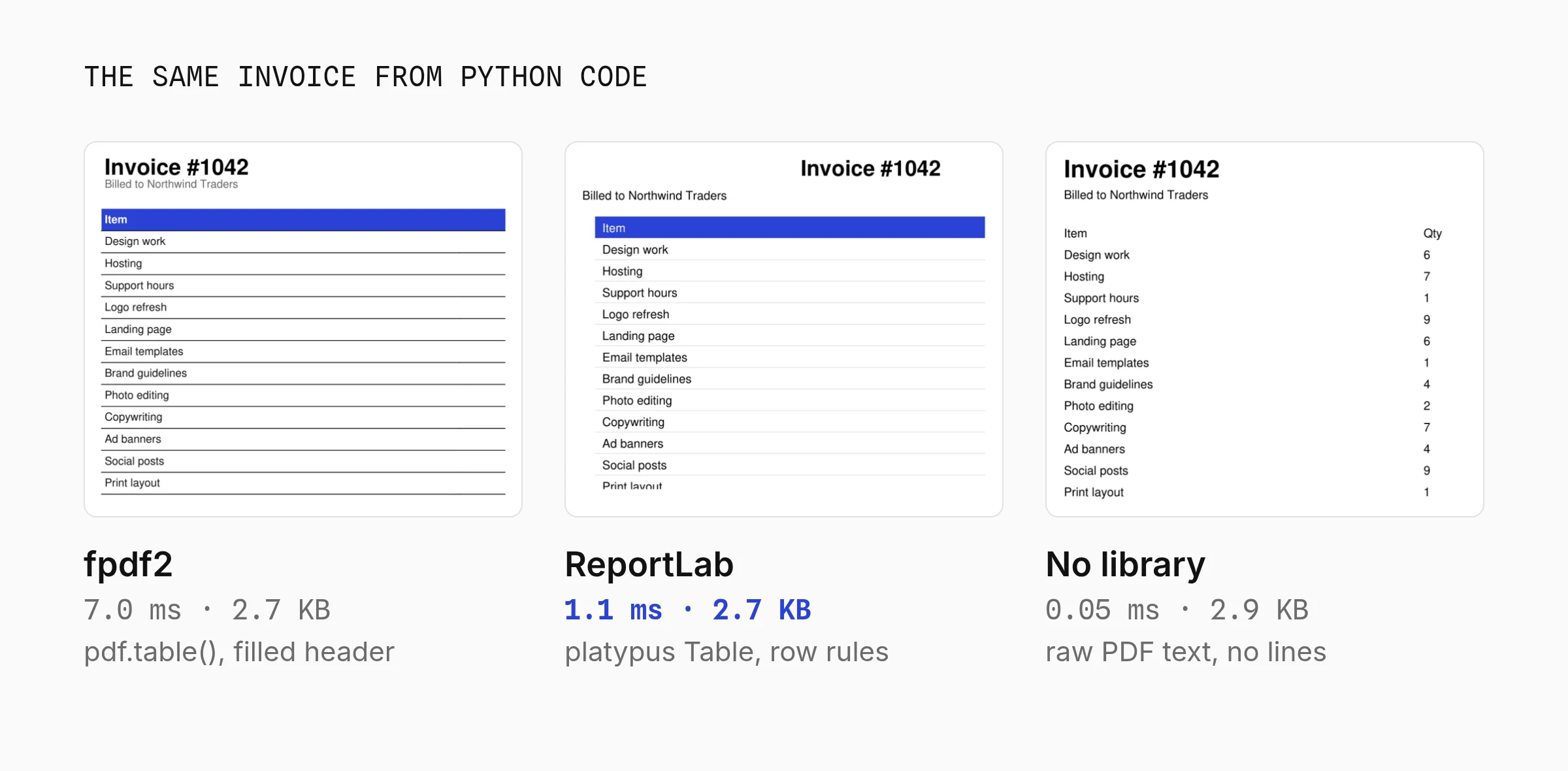The height and width of the screenshot is (771, 1568).
Task: Click the ReportLab invoice preview thumbnail
Action: click(x=784, y=329)
